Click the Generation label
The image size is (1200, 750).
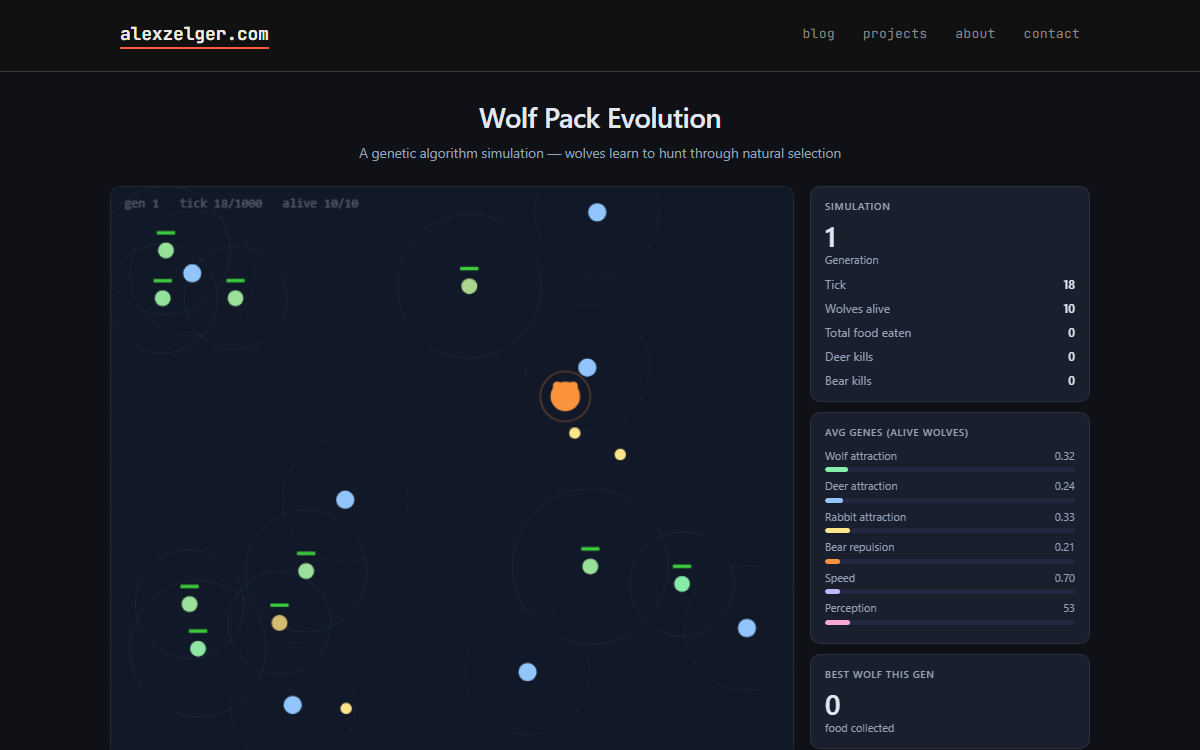pyautogui.click(x=852, y=260)
